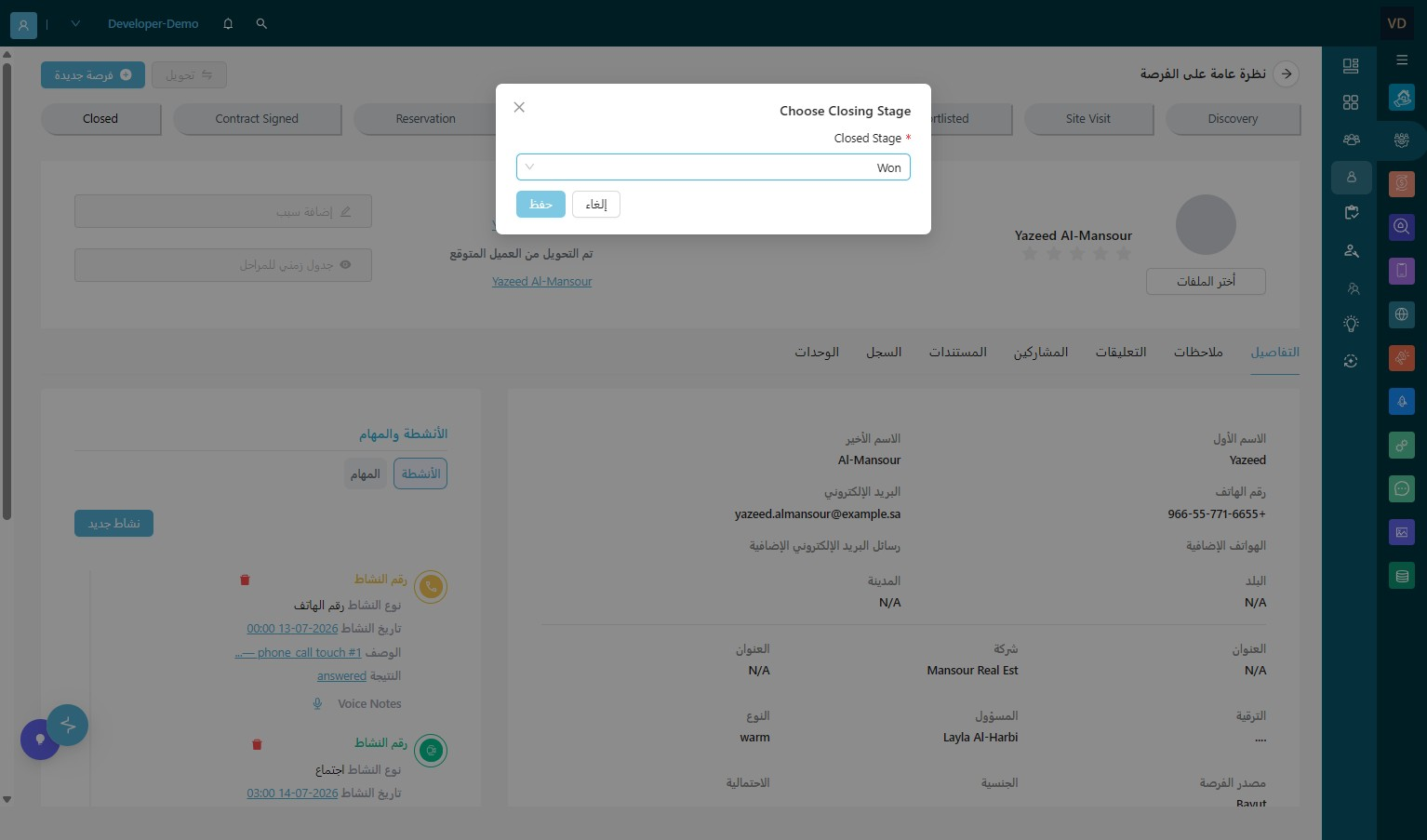Toggle the المهام tasks view
This screenshot has height=840, width=1427.
pos(366,474)
